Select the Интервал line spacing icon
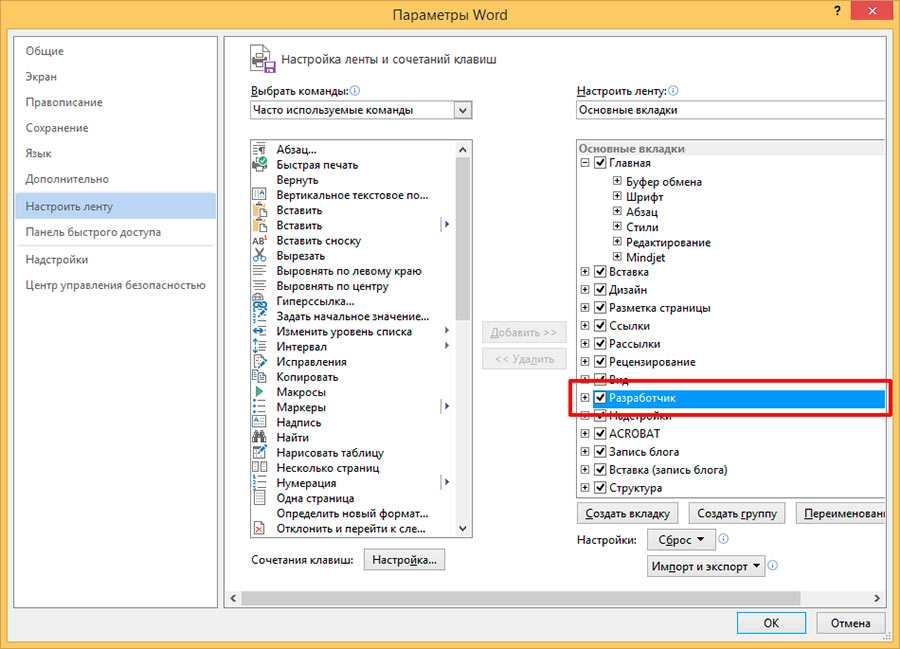Viewport: 900px width, 649px height. pyautogui.click(x=259, y=347)
